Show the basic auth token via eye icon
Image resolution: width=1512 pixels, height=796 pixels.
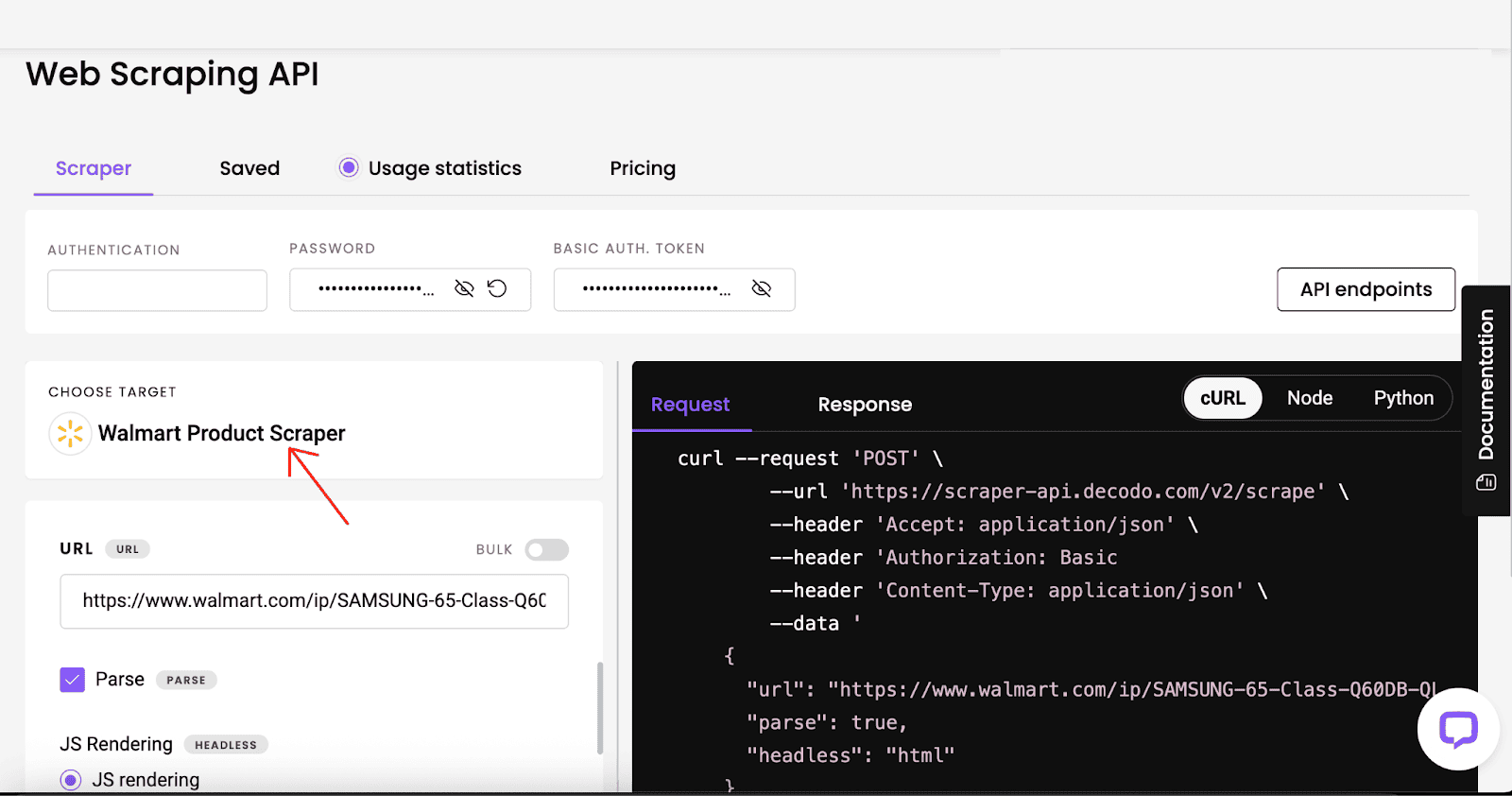pyautogui.click(x=762, y=288)
